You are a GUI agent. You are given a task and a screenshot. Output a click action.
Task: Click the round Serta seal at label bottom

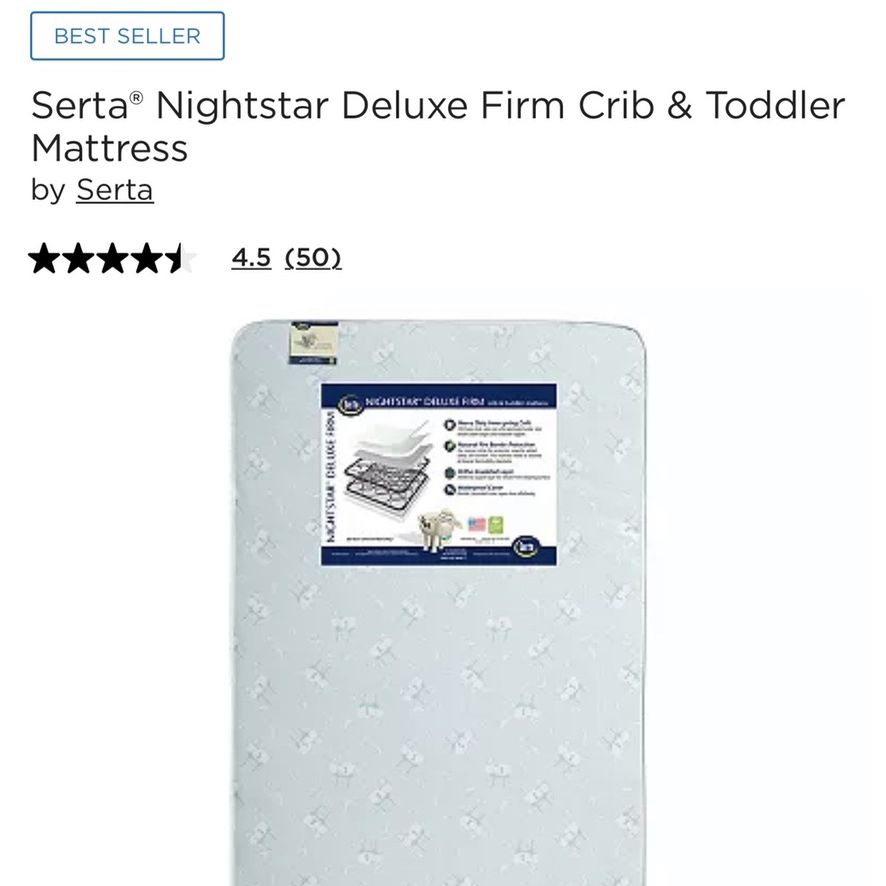(x=526, y=547)
